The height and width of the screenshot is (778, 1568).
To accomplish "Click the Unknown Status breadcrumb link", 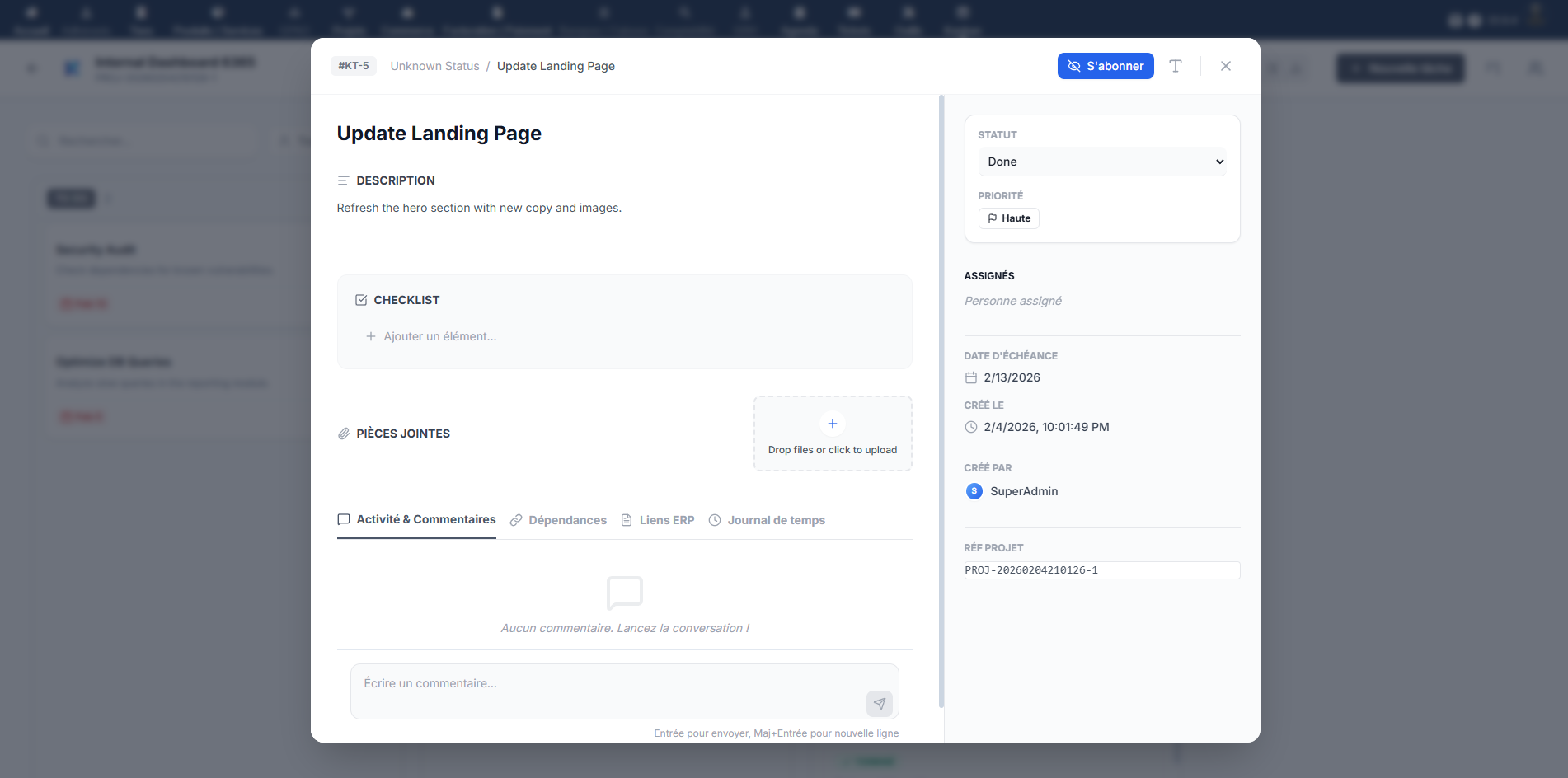I will coord(434,66).
